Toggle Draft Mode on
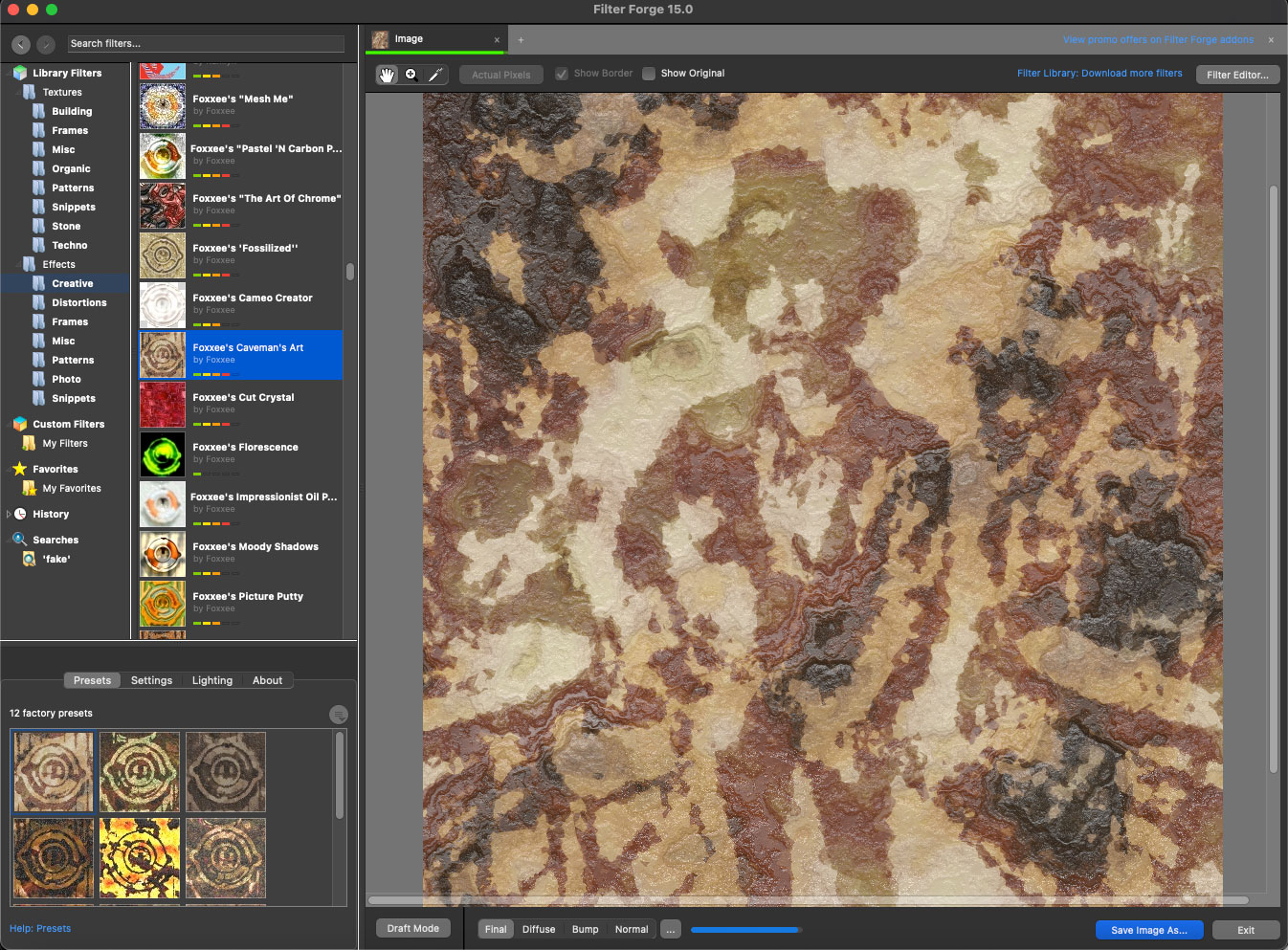1288x950 pixels. coord(412,928)
